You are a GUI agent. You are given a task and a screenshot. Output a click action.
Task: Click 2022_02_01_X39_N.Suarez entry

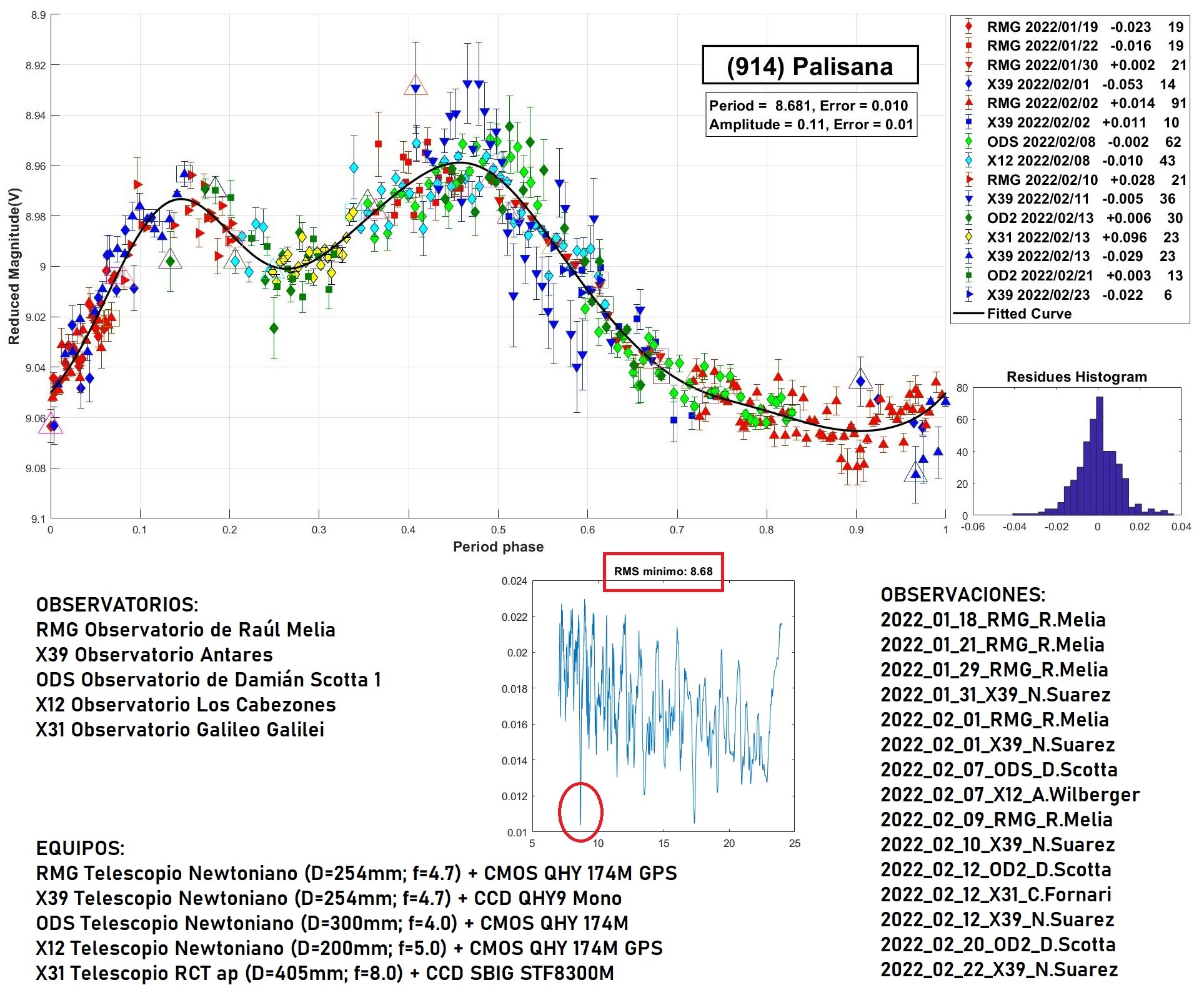click(998, 745)
